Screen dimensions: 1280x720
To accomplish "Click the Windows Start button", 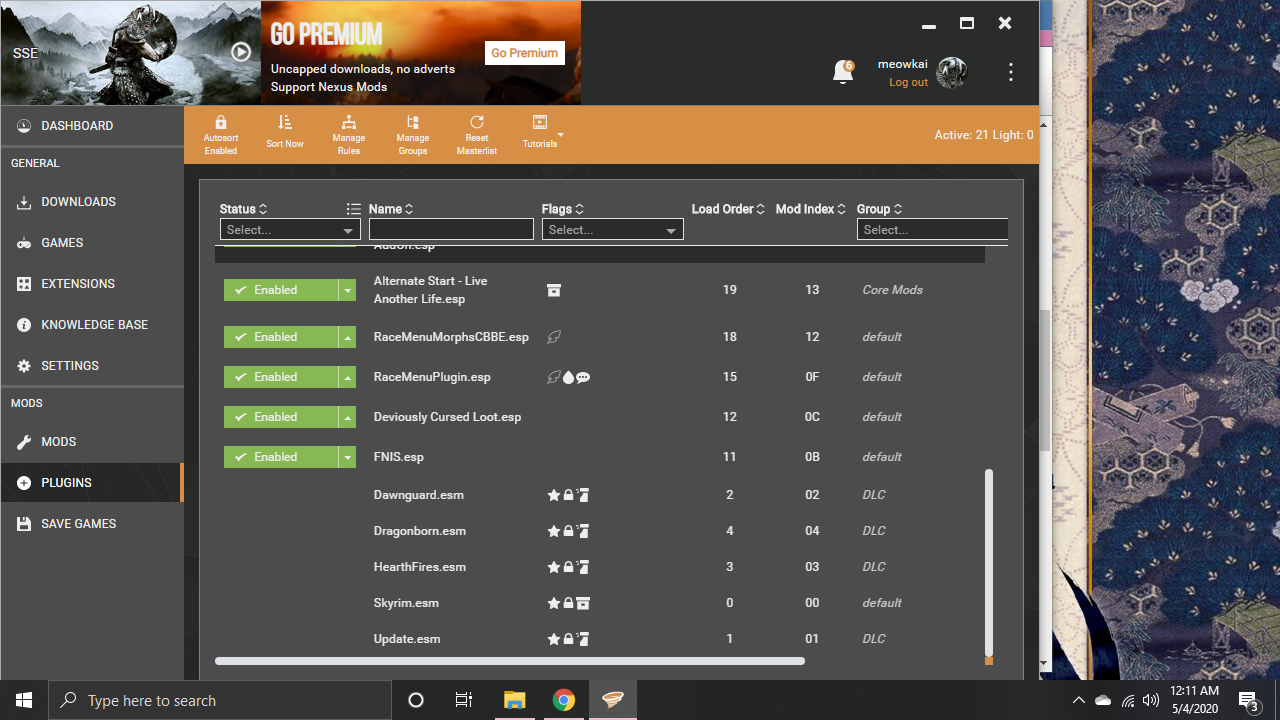I will tap(24, 700).
